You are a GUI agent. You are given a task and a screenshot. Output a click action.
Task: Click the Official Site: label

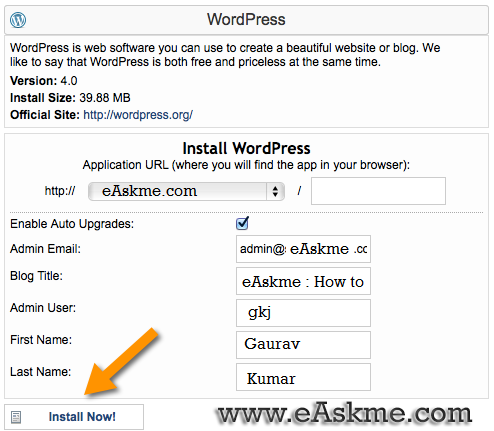point(45,115)
